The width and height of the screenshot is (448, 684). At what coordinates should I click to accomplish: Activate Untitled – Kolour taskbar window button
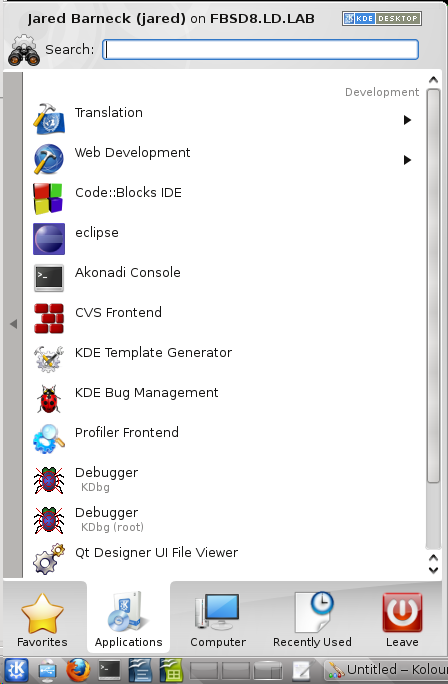click(x=386, y=670)
